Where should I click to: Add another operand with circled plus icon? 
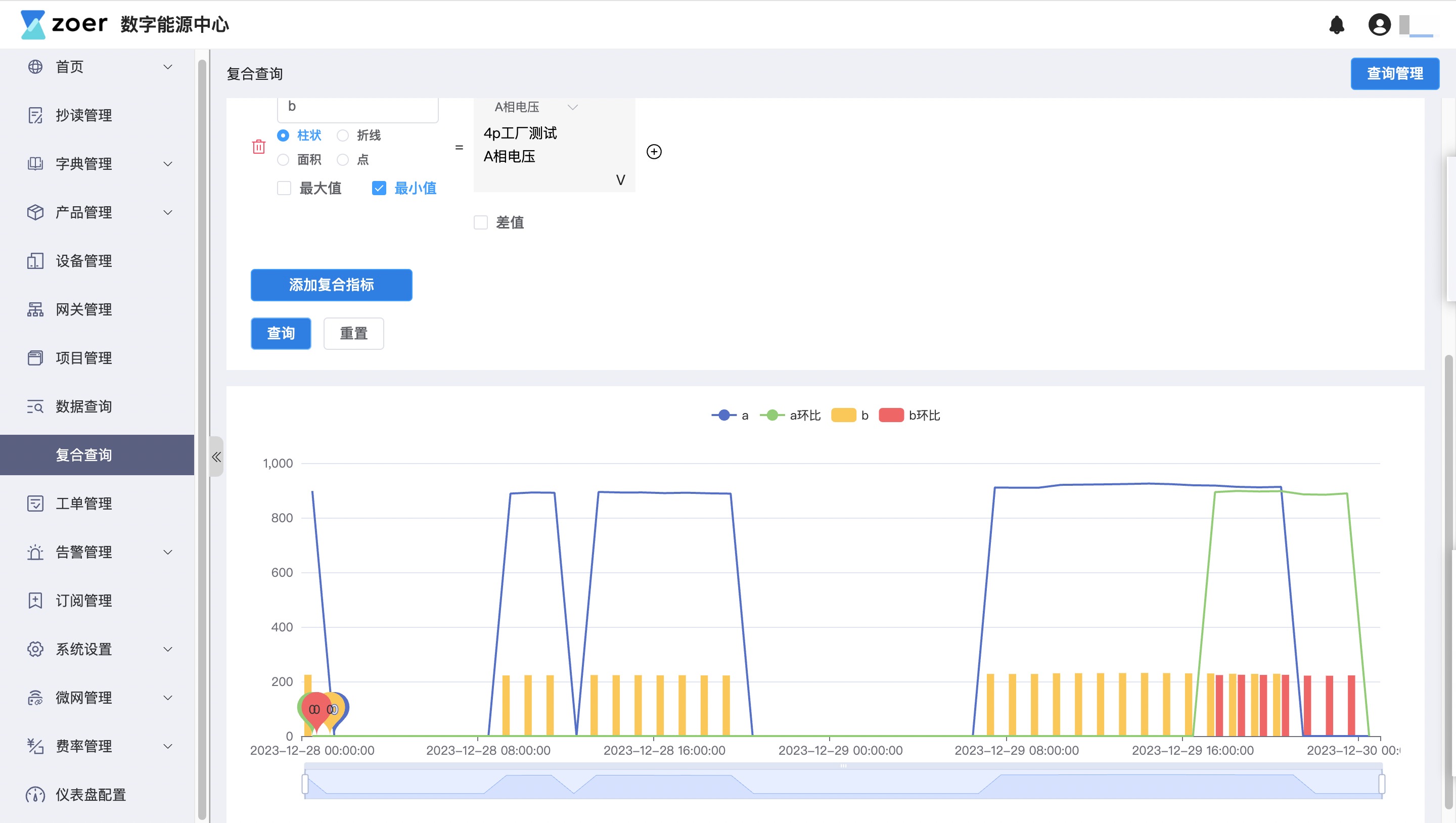[654, 152]
